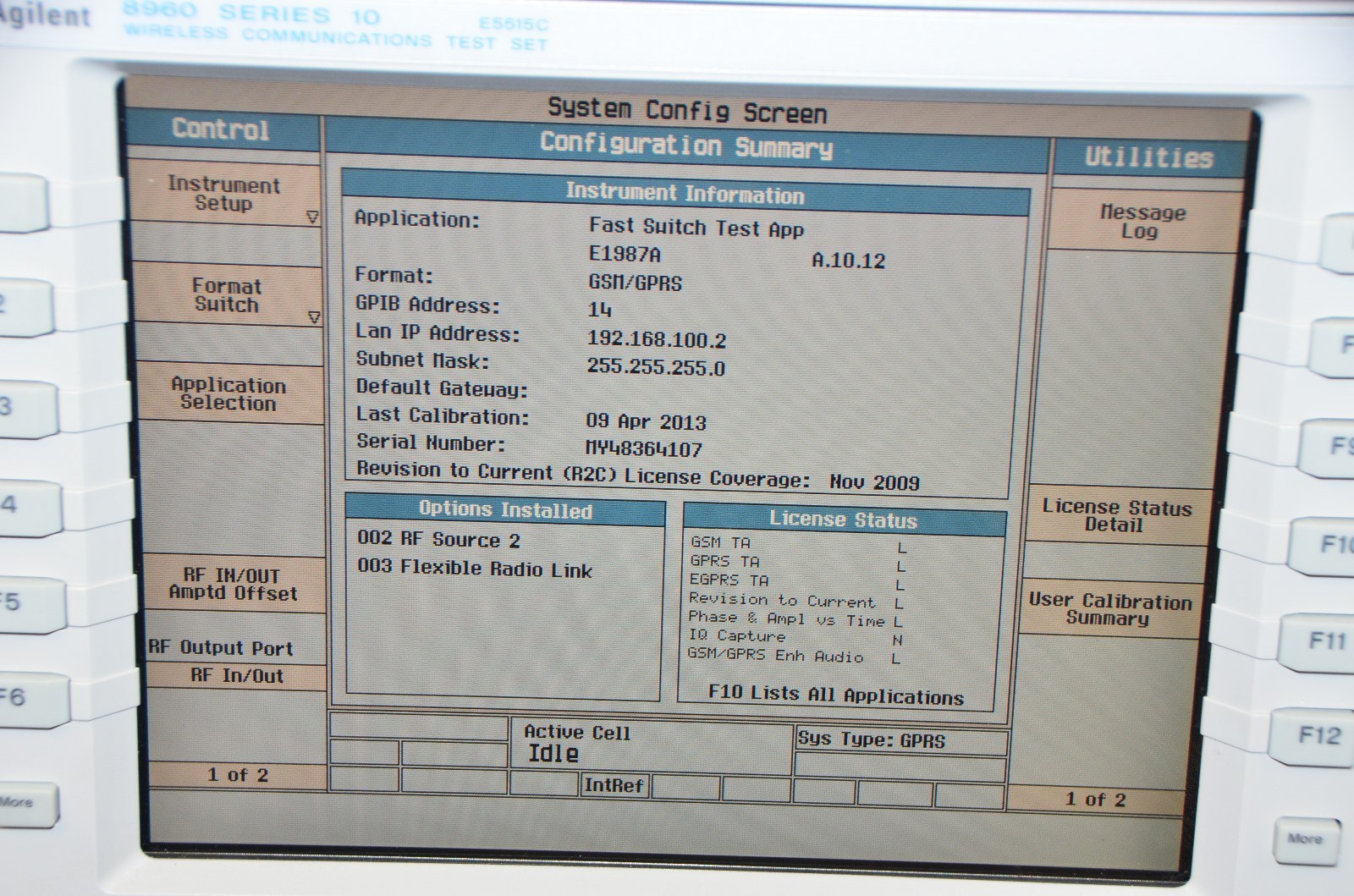Select the Lan IP Address value
The image size is (1354, 896).
click(657, 340)
